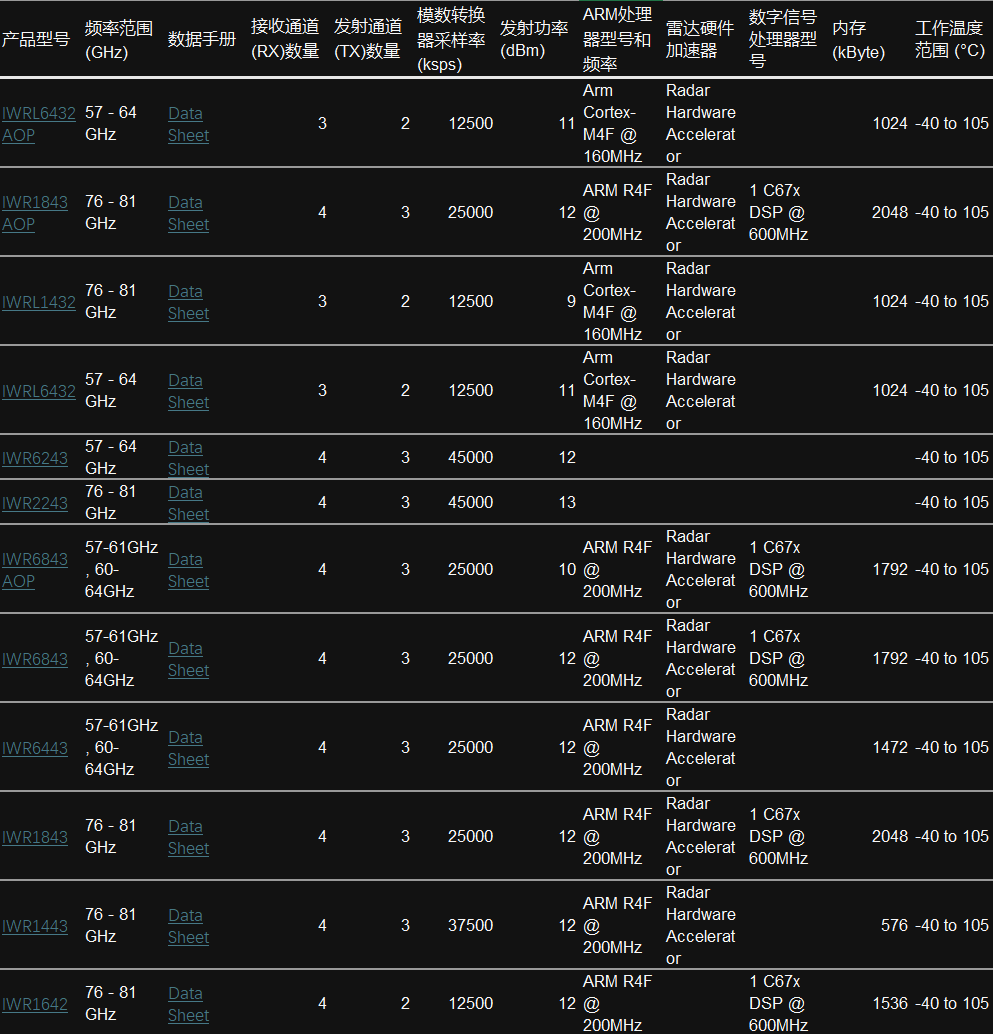The image size is (993, 1034).
Task: Select the 10 dBm power for IWR6843 AOP
Action: click(x=567, y=570)
